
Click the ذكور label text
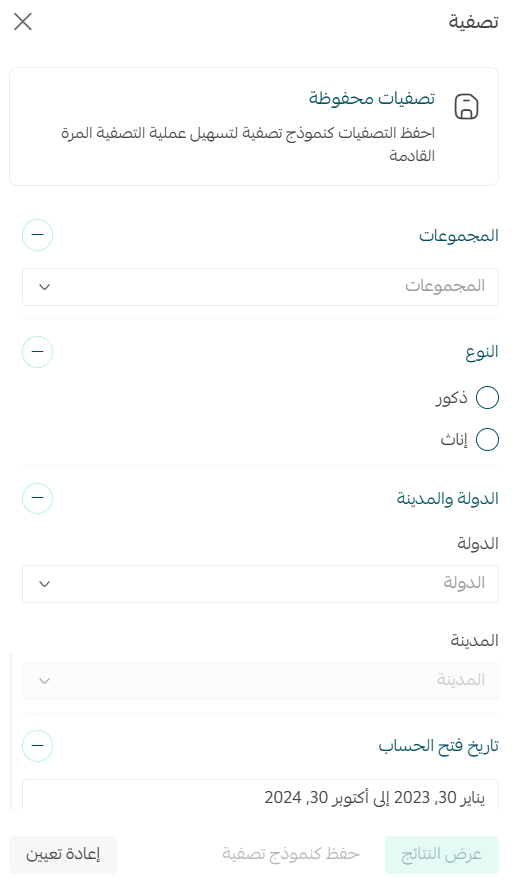[x=452, y=398]
